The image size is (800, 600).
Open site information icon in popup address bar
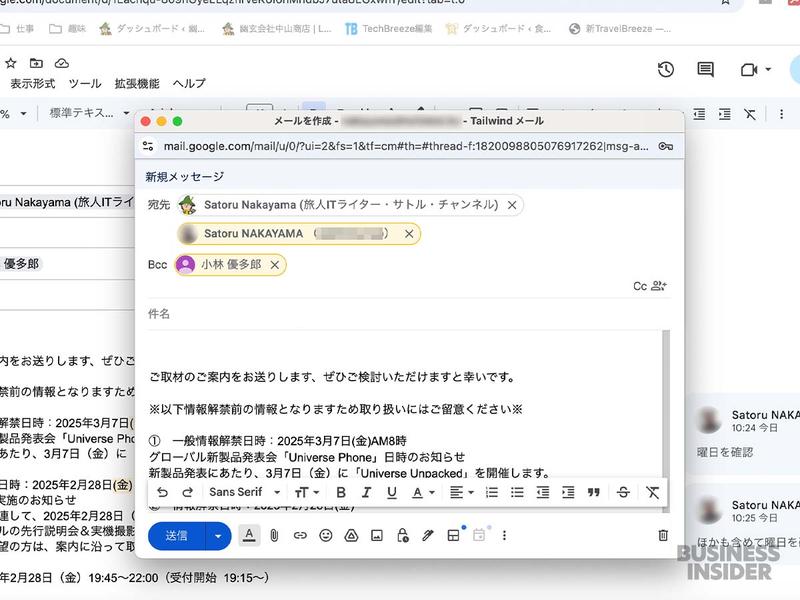(x=148, y=146)
